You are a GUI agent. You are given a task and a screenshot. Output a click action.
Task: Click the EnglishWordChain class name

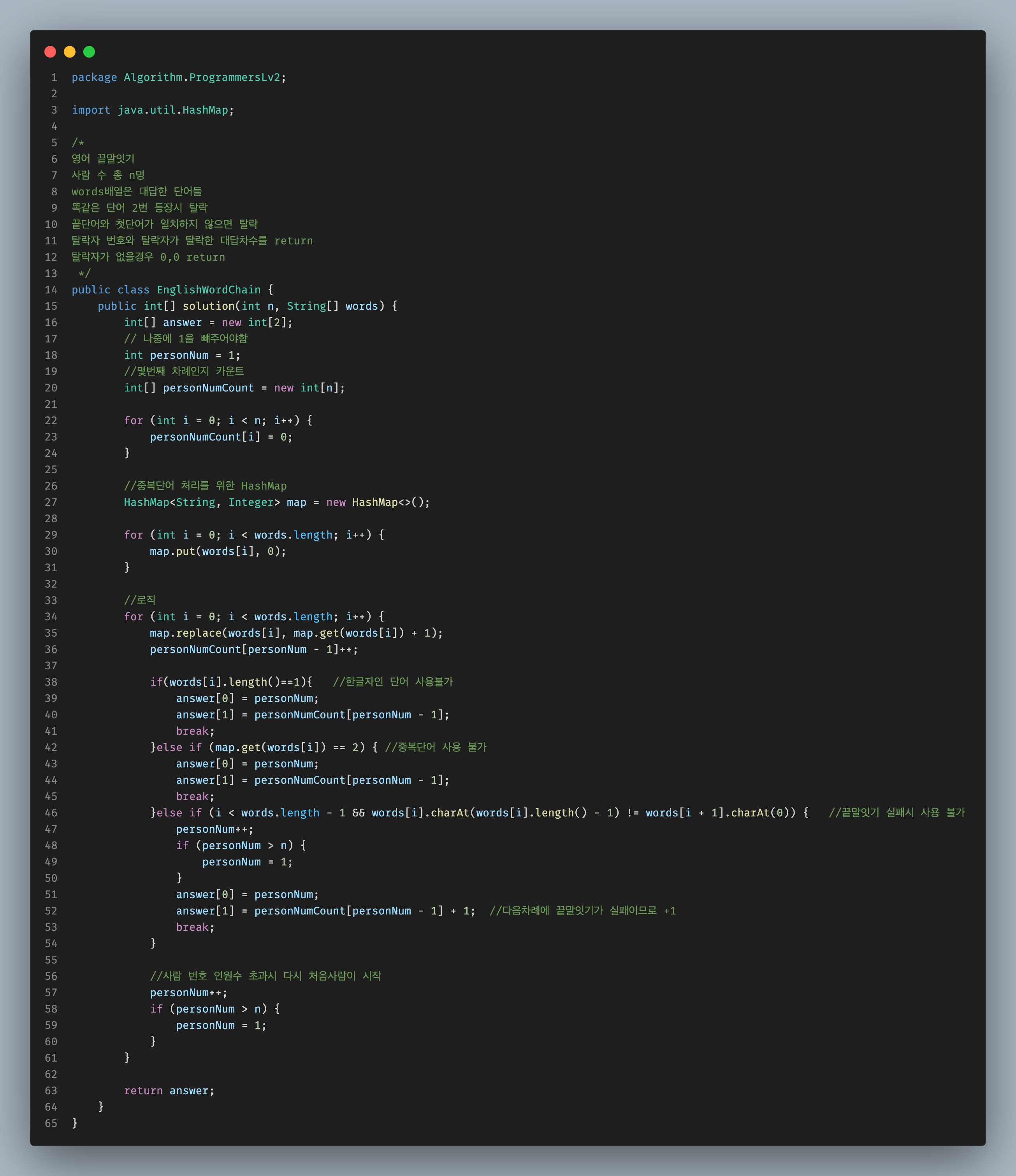pos(208,290)
